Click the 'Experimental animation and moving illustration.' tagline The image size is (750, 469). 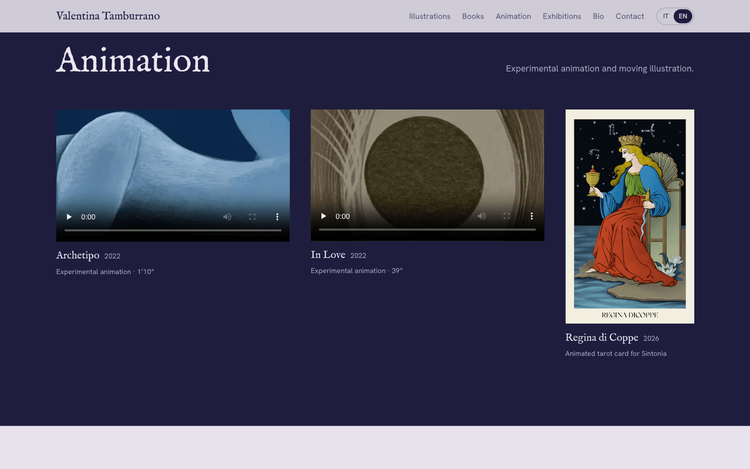(599, 68)
